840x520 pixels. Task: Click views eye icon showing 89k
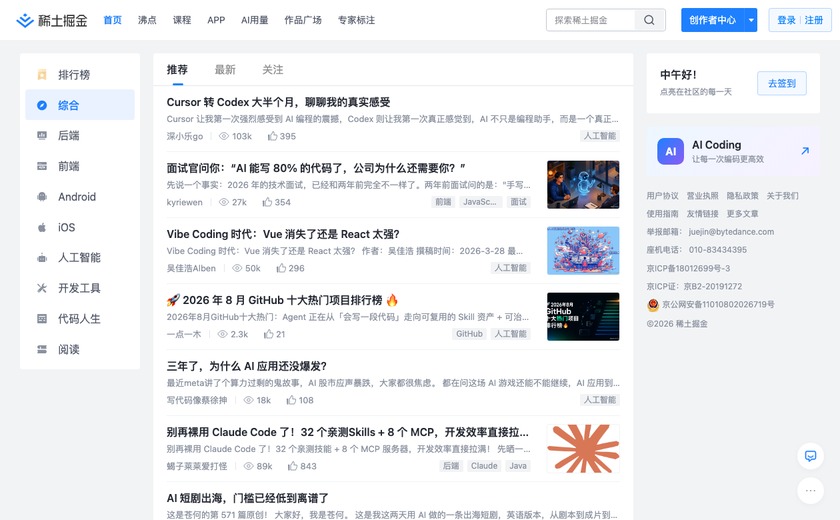(x=249, y=466)
